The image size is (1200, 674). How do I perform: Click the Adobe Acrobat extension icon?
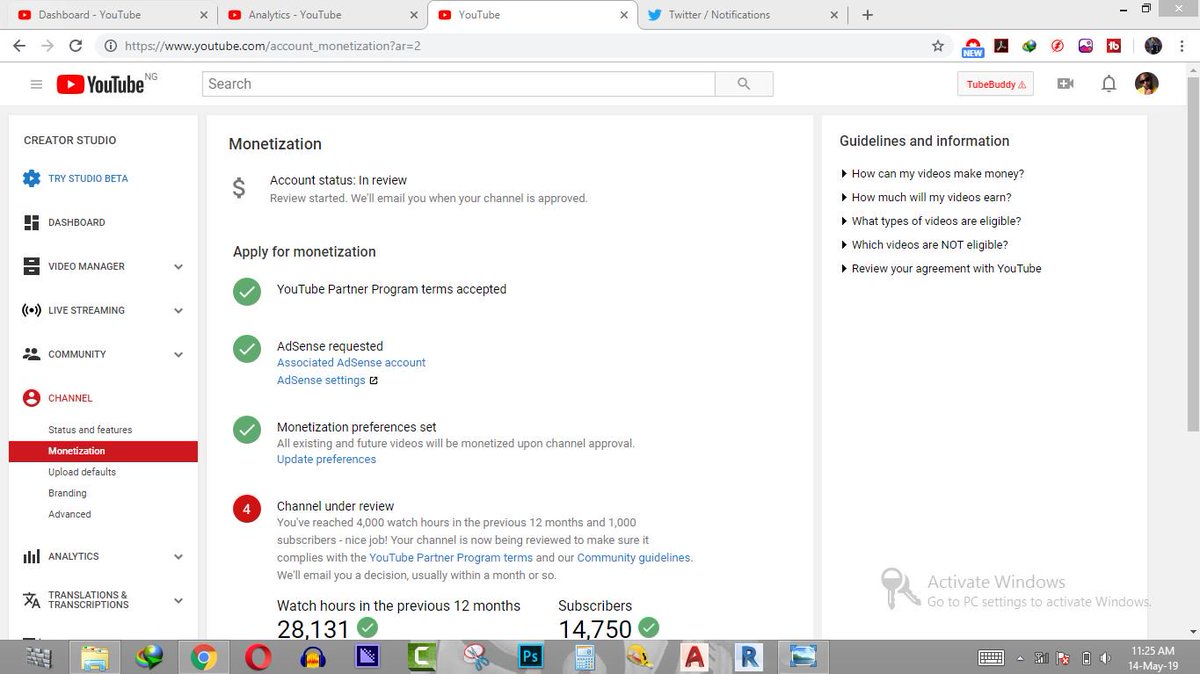click(x=1000, y=46)
